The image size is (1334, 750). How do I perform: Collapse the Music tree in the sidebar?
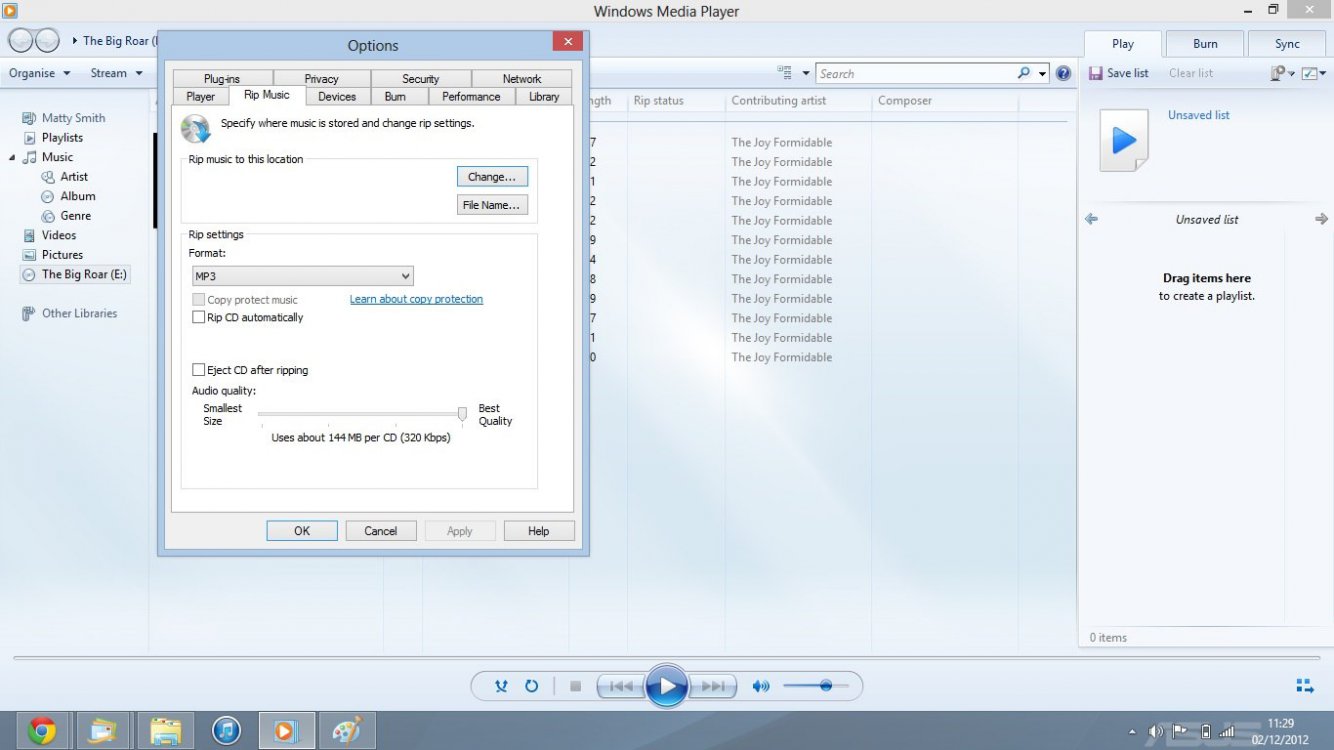pyautogui.click(x=11, y=157)
